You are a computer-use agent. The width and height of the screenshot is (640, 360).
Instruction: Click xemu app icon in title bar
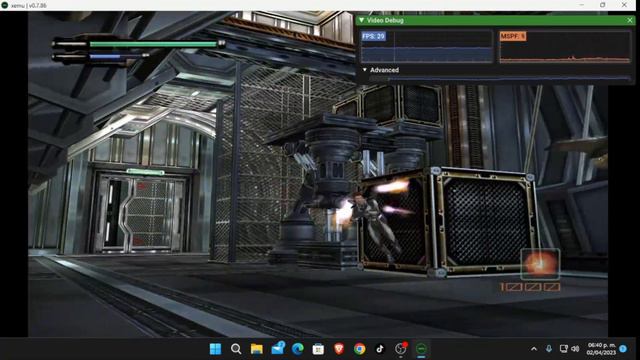tap(5, 5)
